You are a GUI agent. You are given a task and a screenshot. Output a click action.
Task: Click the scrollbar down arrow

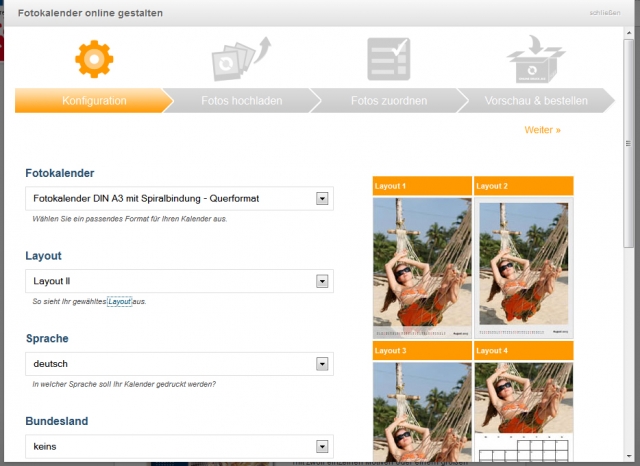628,456
